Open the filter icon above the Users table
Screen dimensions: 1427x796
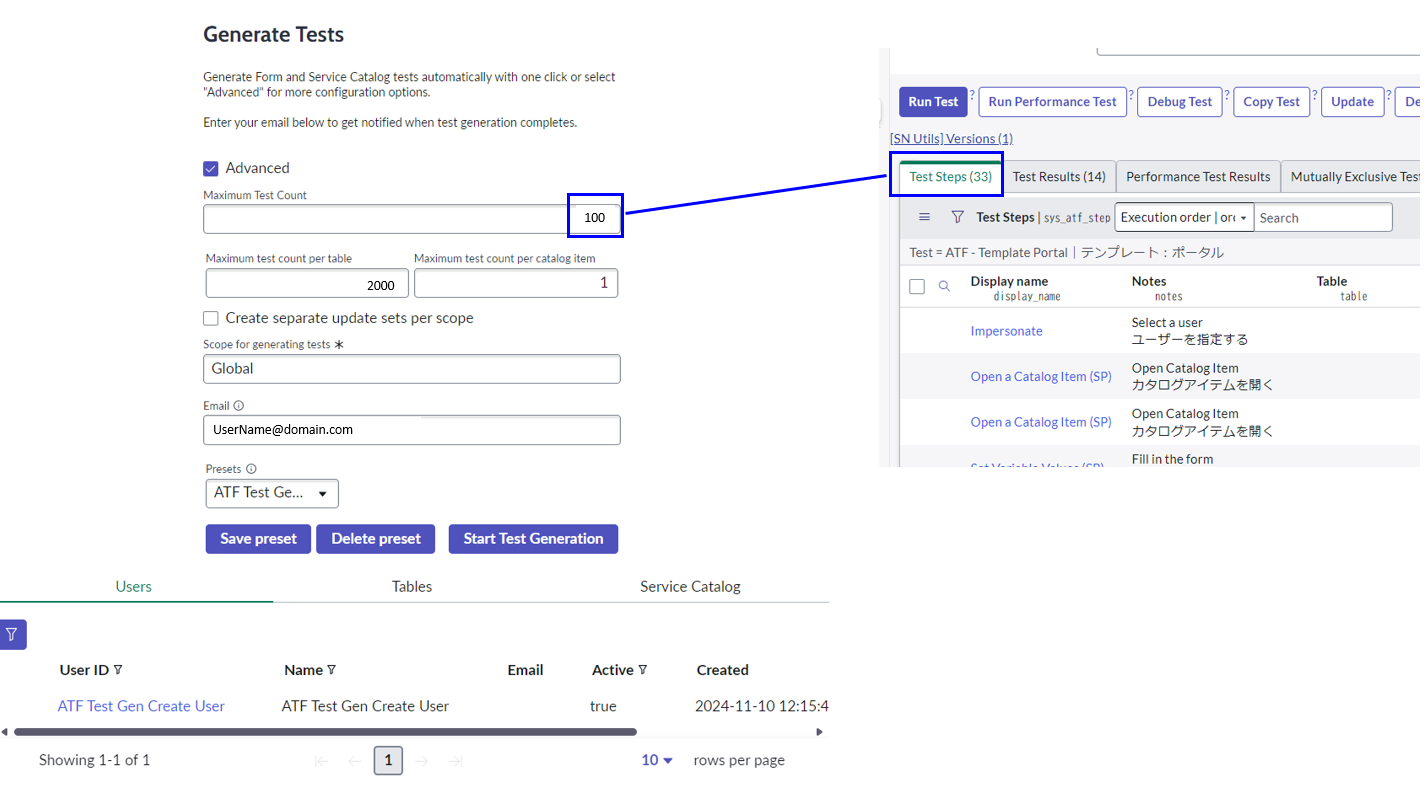pos(13,634)
